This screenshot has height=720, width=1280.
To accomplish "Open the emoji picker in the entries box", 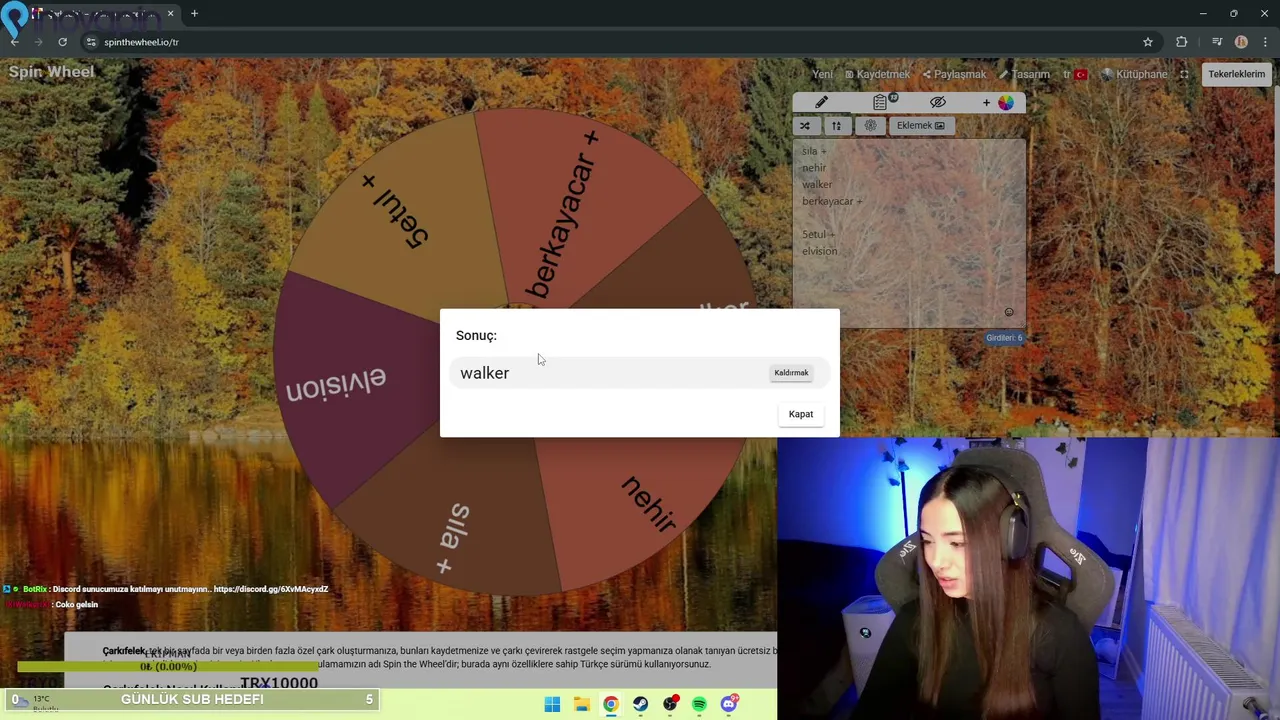I will coord(1009,313).
